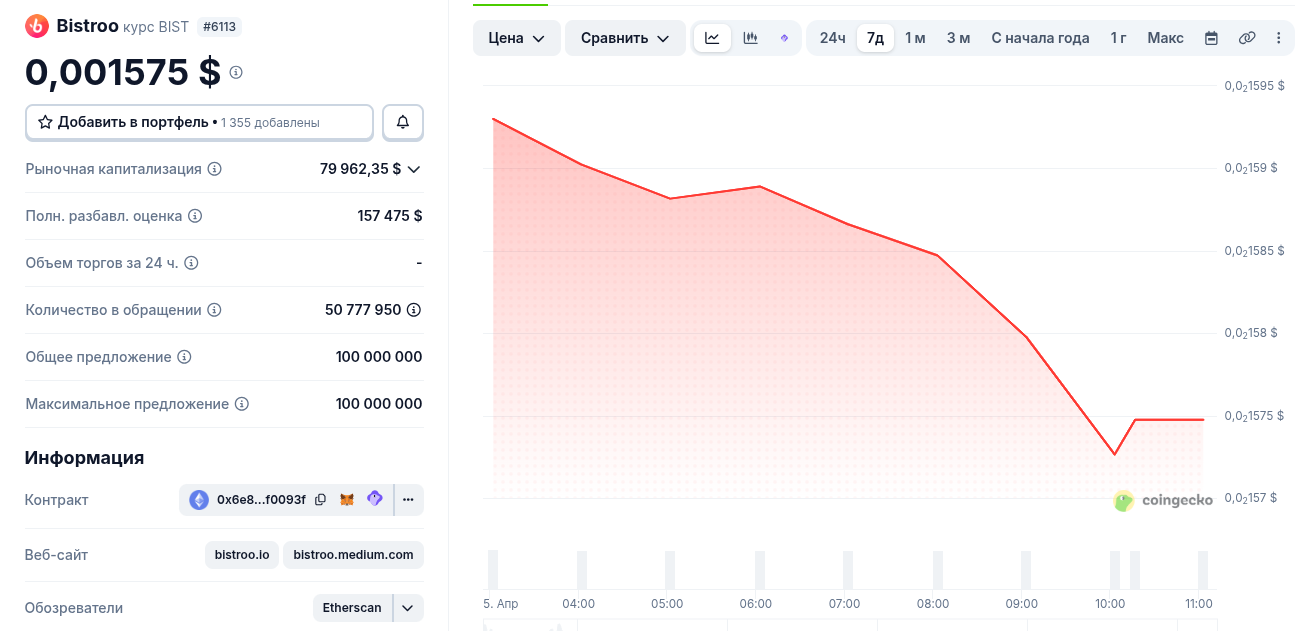Image resolution: width=1310 pixels, height=631 pixels.
Task: Open info icon beside Объем торгов за 24 ч.
Action: click(191, 263)
